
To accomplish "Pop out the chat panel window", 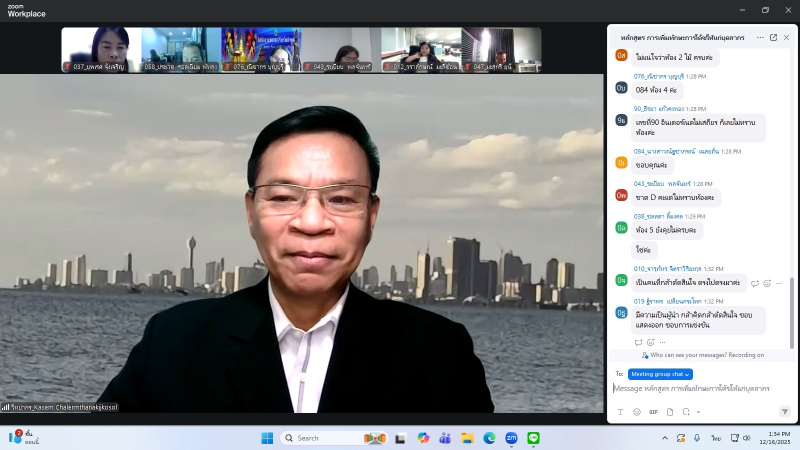I will tap(773, 37).
